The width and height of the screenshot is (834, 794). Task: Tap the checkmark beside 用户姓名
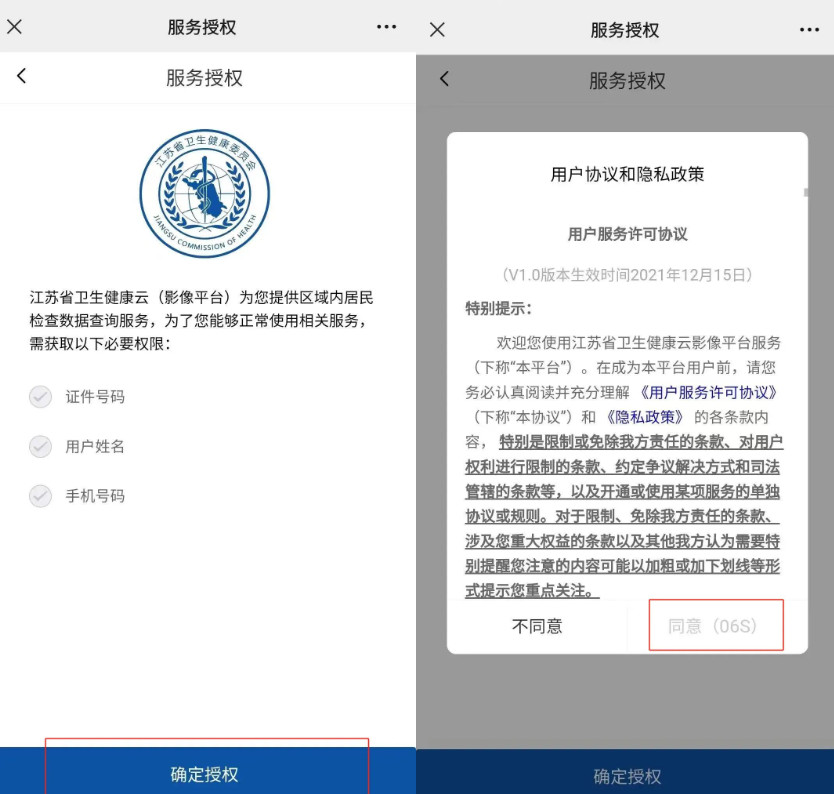pos(39,447)
